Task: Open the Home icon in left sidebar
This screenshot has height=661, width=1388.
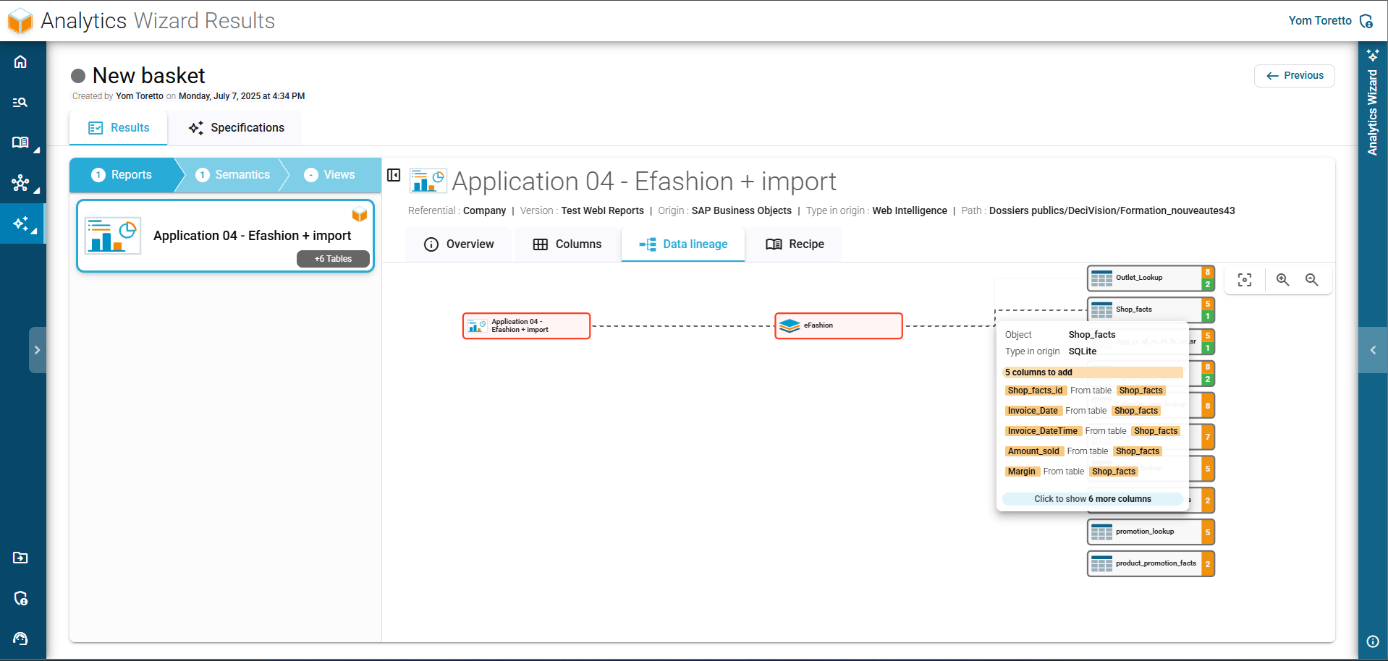Action: [x=20, y=62]
